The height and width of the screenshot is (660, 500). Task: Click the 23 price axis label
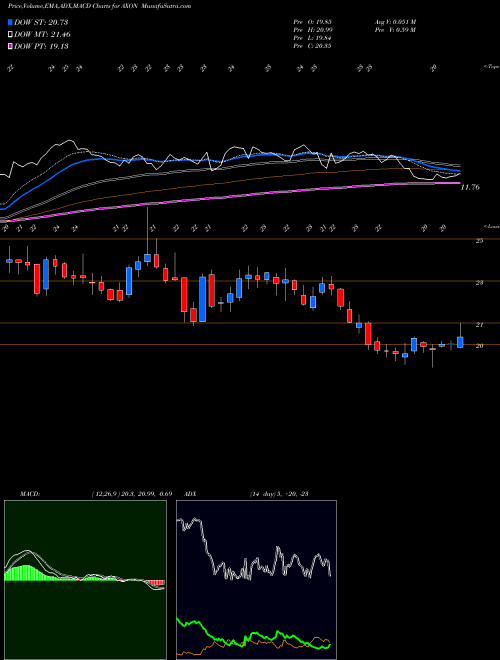click(479, 283)
